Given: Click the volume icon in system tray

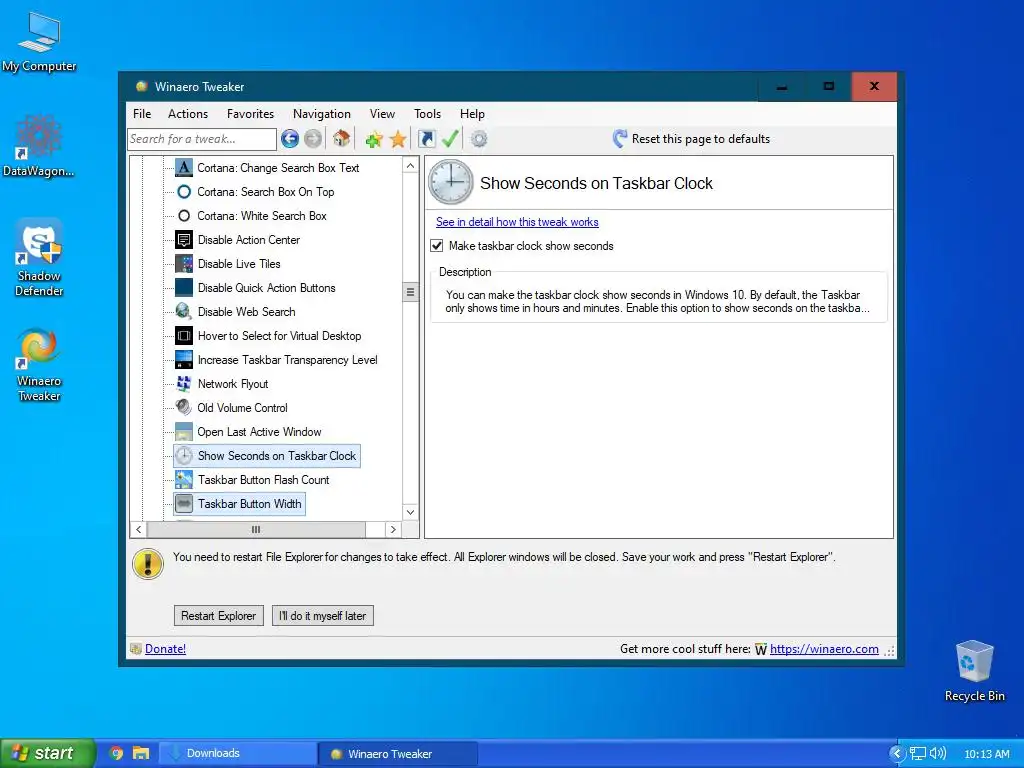Looking at the screenshot, I should (x=938, y=754).
